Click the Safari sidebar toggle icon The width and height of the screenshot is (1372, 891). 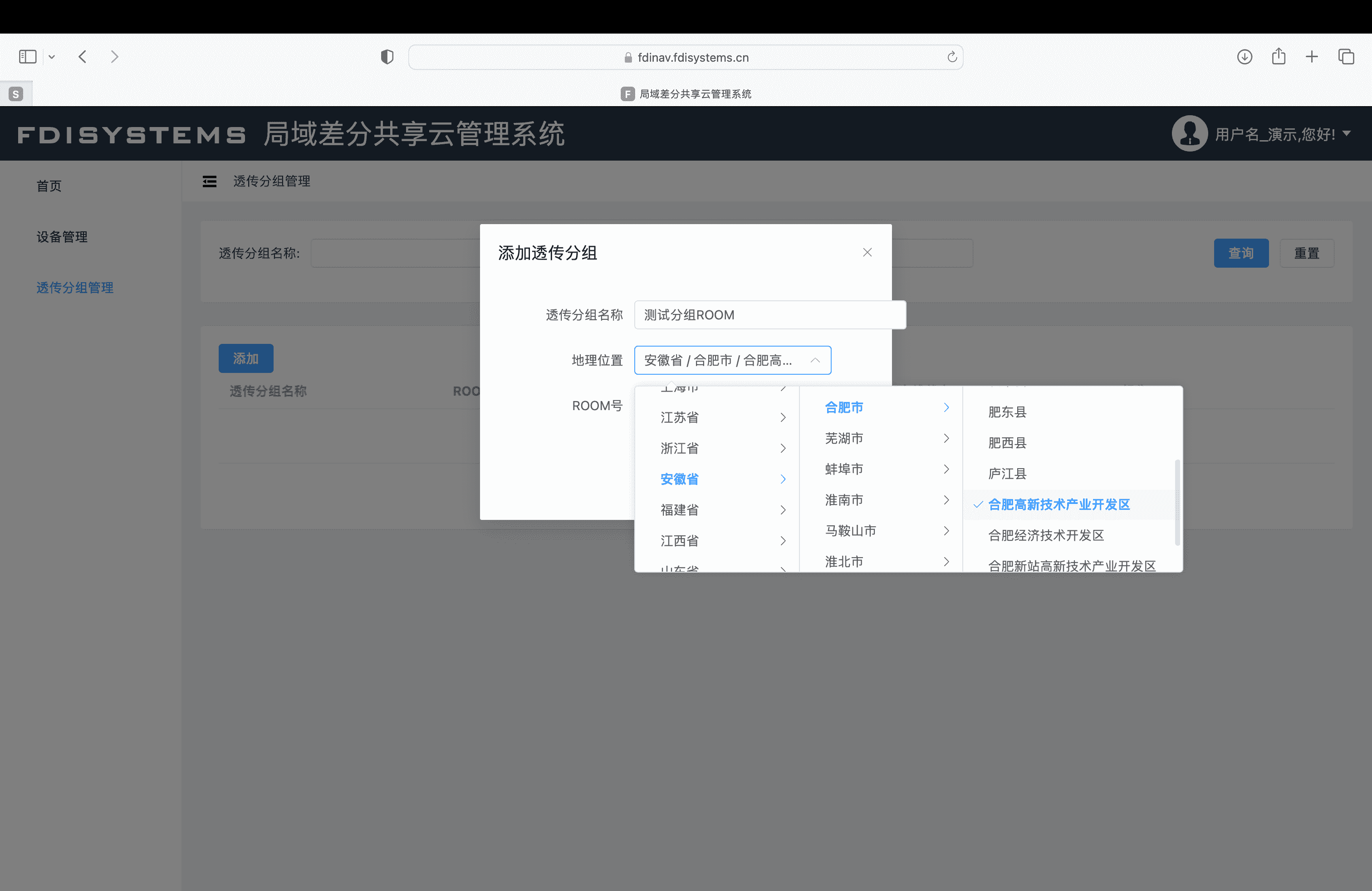coord(27,56)
